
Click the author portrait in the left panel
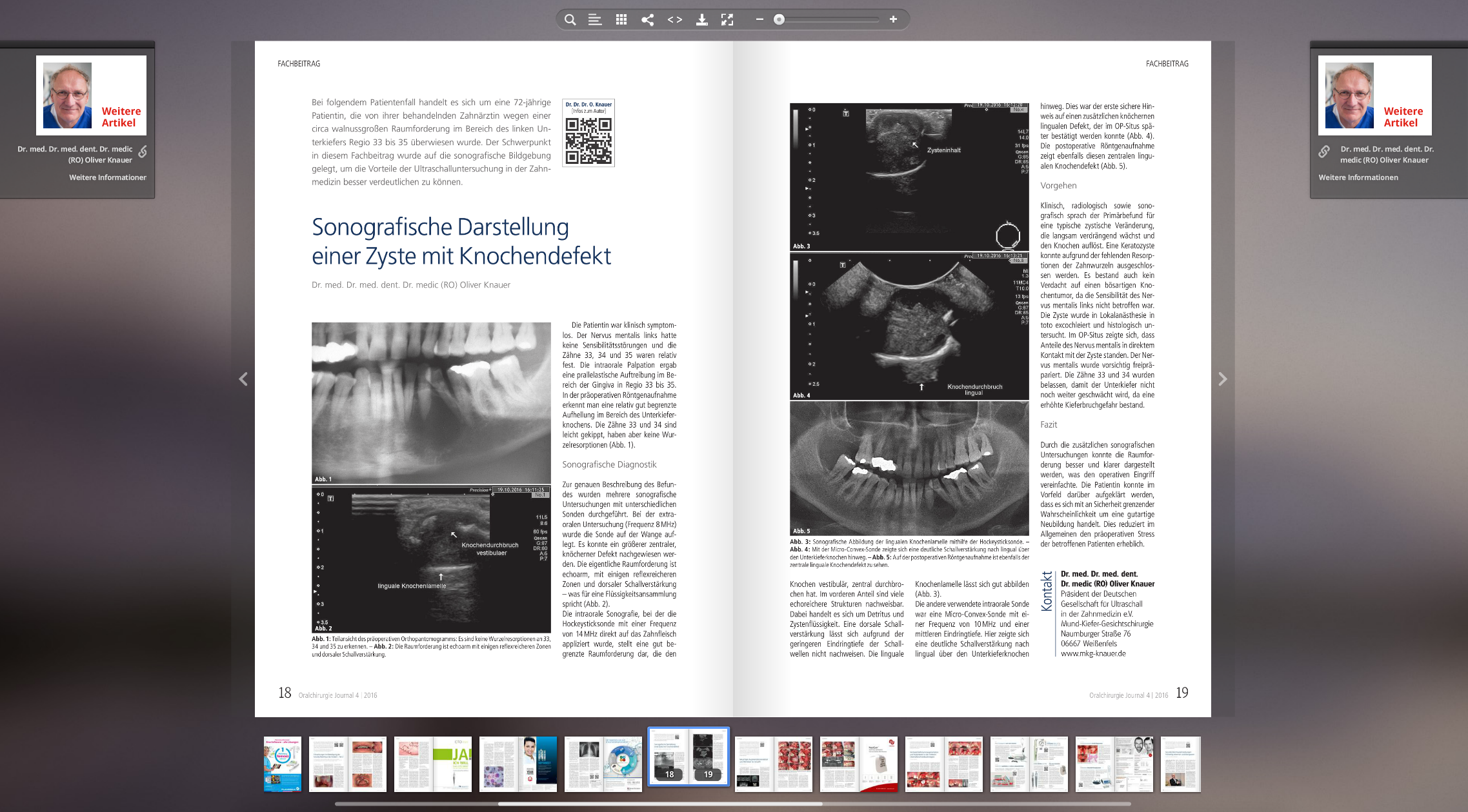(68, 95)
